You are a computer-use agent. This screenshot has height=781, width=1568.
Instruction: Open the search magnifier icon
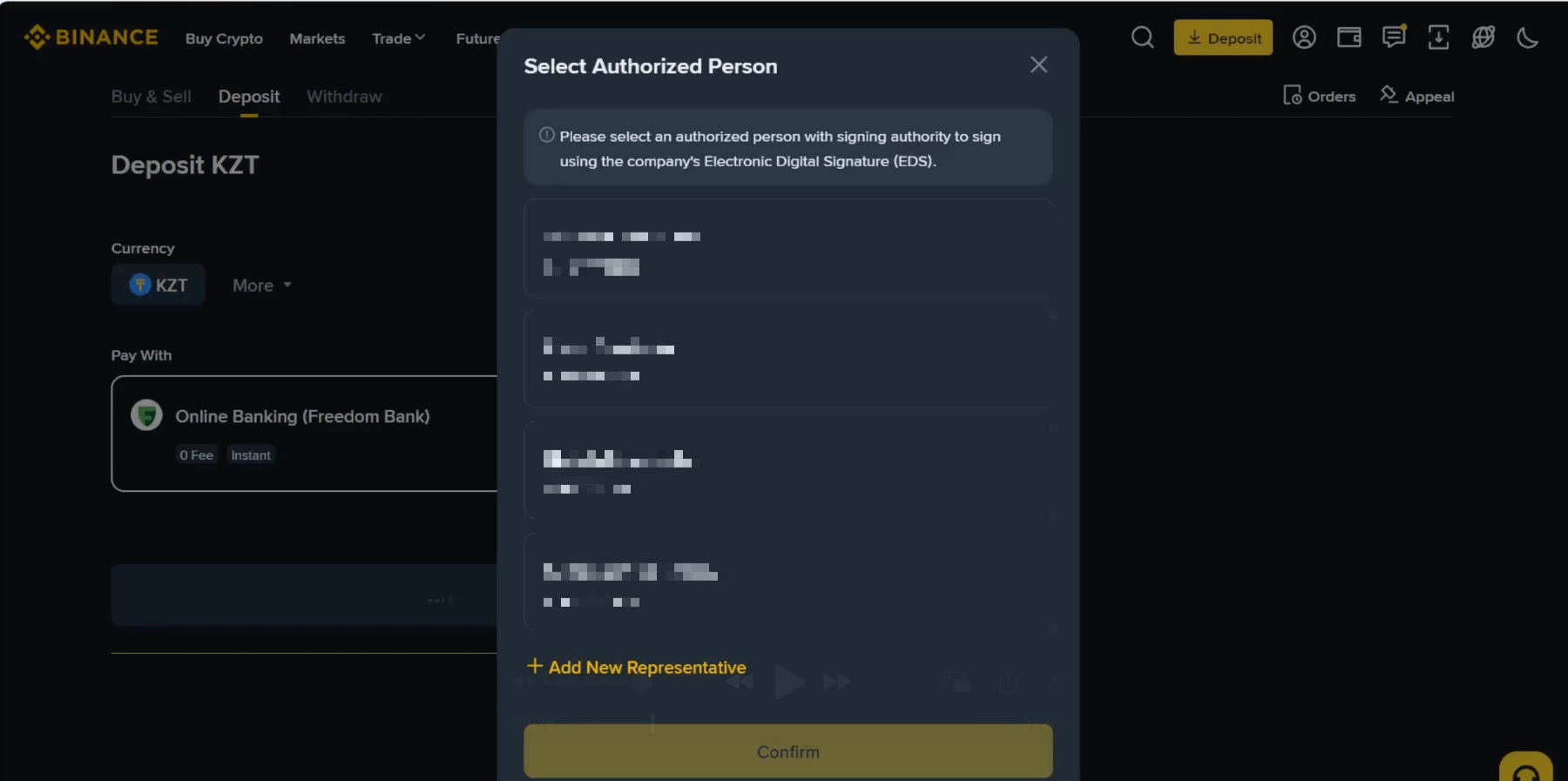pos(1142,37)
